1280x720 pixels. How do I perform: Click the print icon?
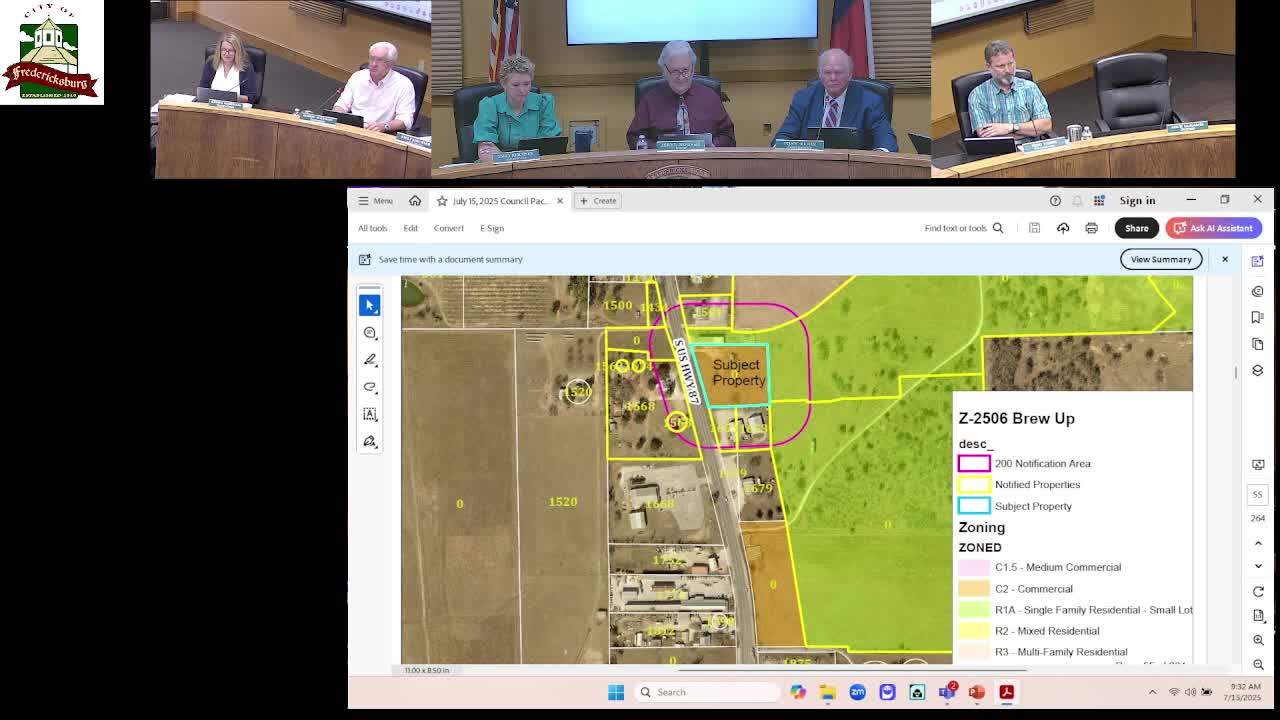1091,228
